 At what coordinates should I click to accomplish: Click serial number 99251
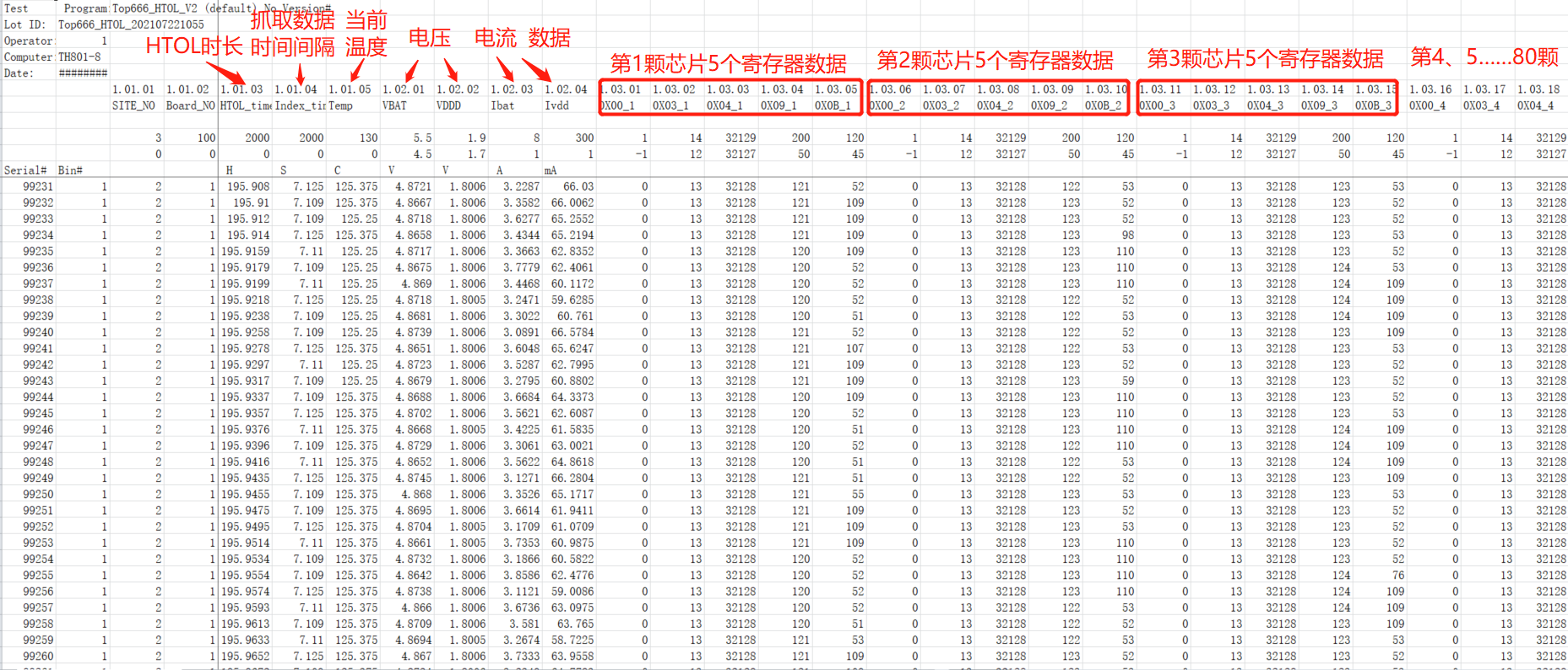tap(38, 511)
